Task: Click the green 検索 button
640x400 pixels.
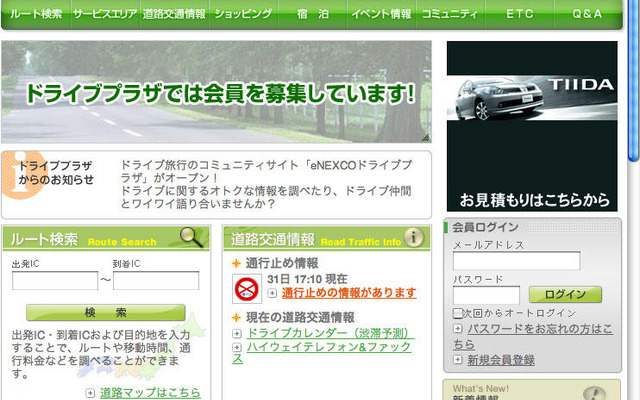Action: pyautogui.click(x=106, y=313)
